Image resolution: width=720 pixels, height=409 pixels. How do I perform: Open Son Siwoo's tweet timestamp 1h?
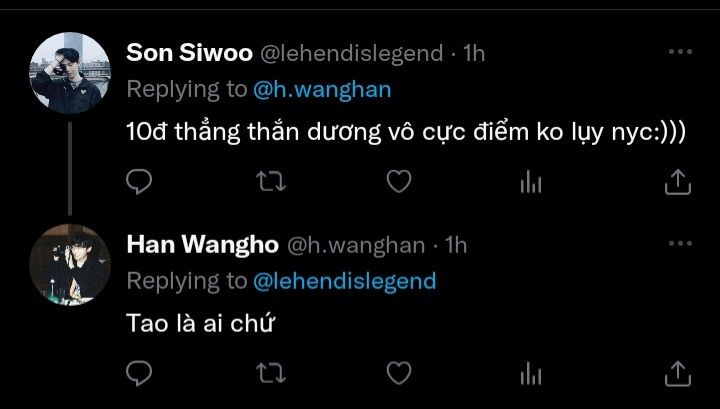(473, 53)
